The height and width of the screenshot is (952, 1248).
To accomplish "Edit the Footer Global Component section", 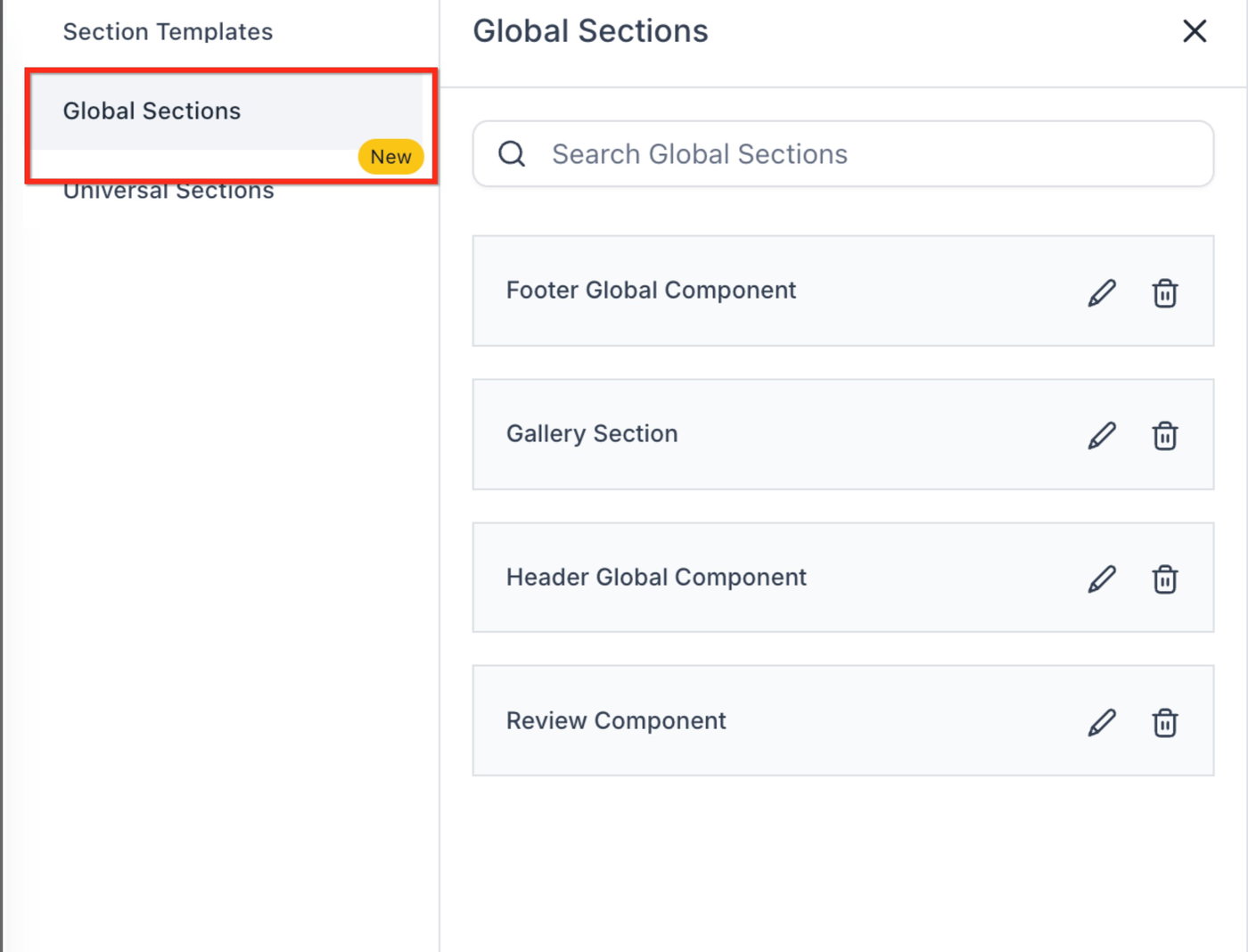I will tap(1102, 292).
